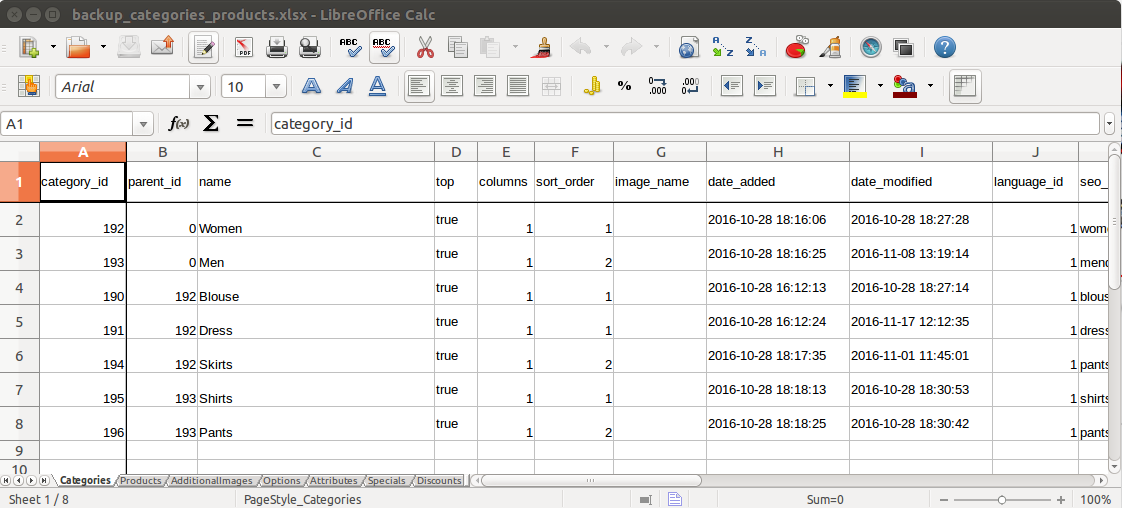Click the Clone Formatting paintbrush
The height and width of the screenshot is (508, 1122).
[x=540, y=47]
